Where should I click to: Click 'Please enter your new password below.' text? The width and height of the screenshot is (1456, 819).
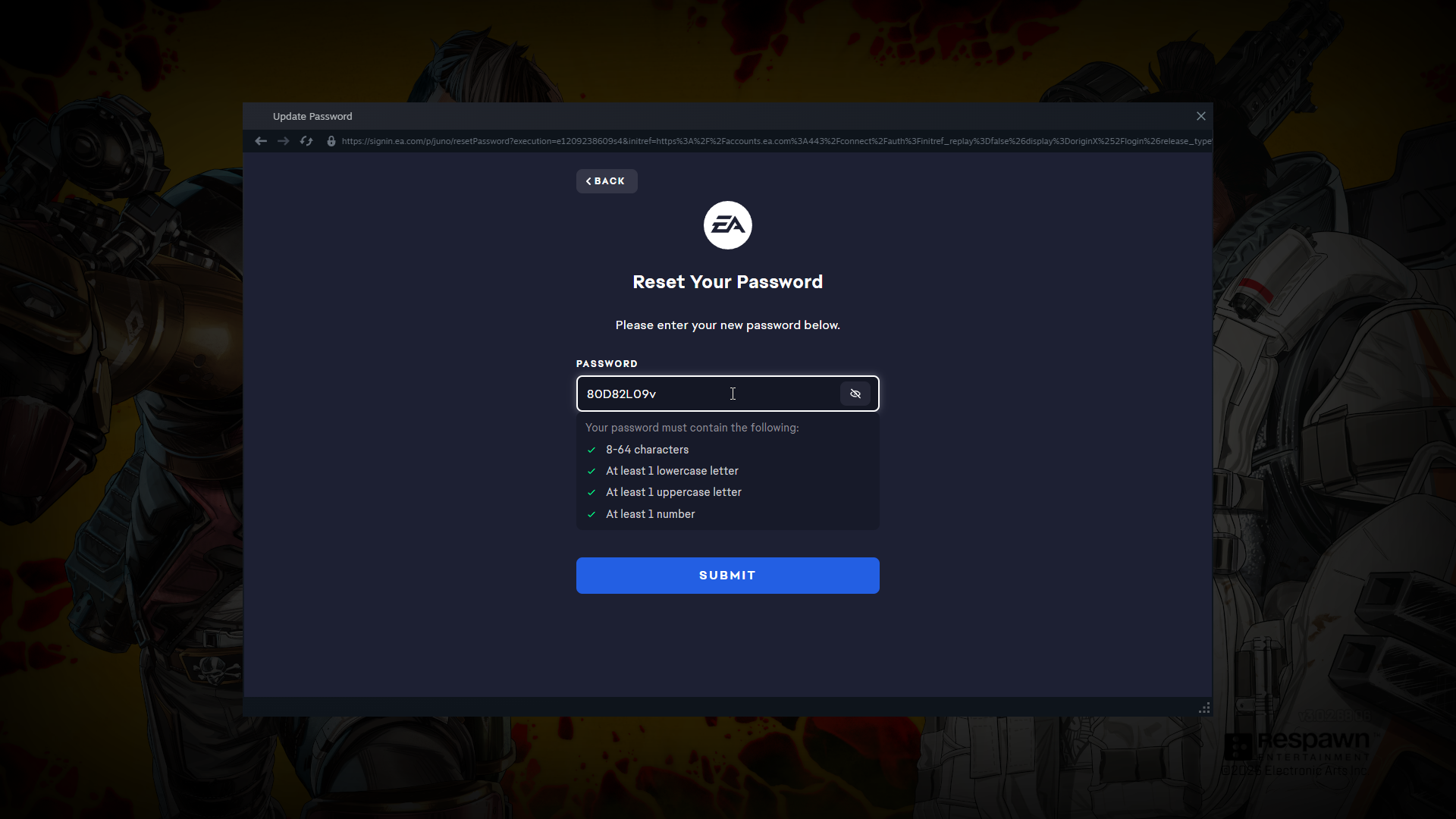point(728,325)
